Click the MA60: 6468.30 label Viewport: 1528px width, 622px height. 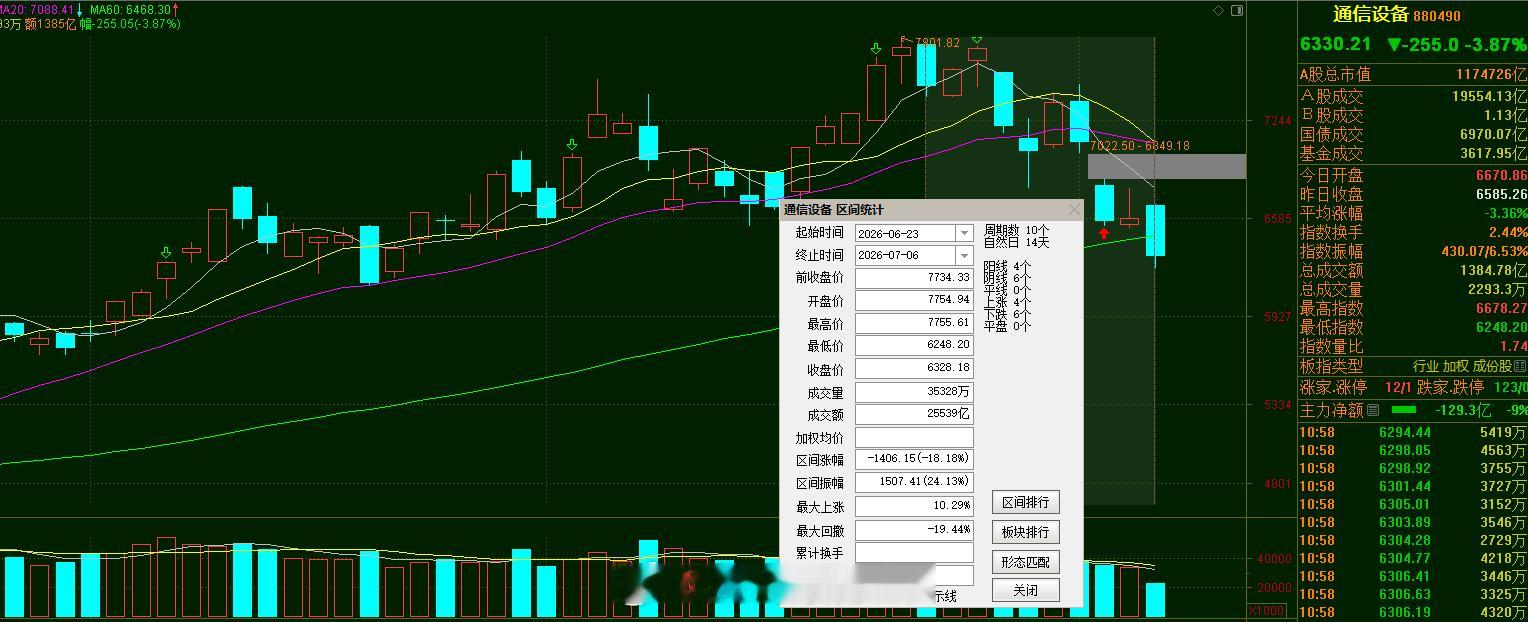(x=130, y=10)
